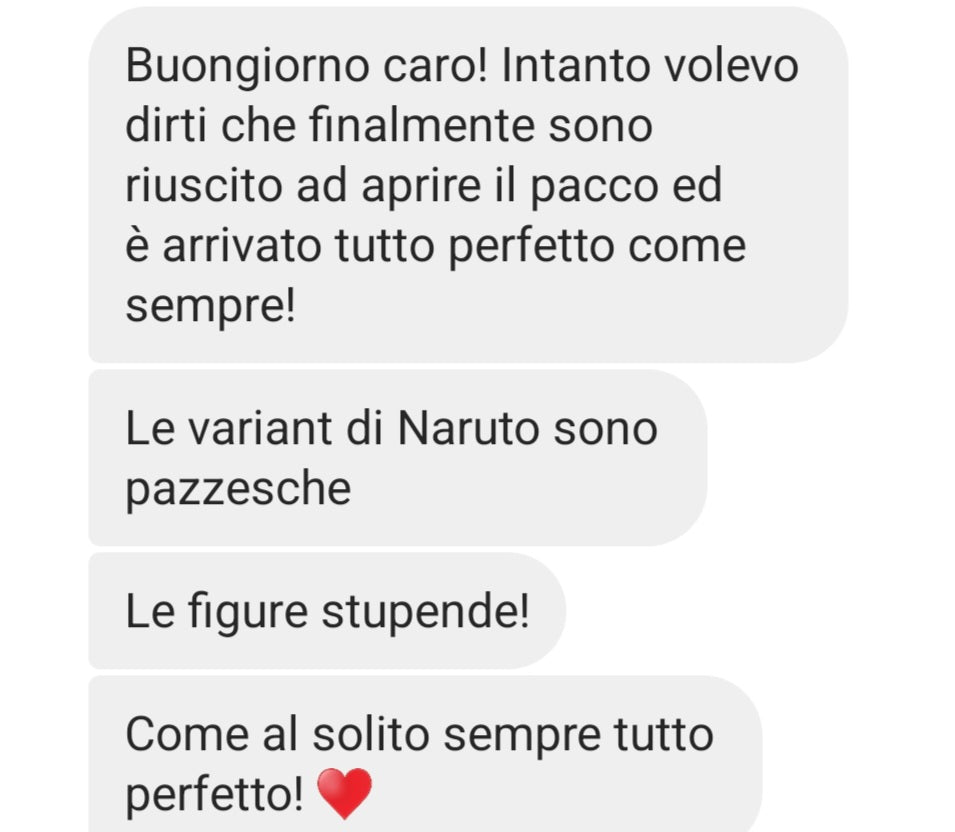This screenshot has width=955, height=832.
Task: Click the word "Buongiorno" in first message
Action: [x=247, y=67]
